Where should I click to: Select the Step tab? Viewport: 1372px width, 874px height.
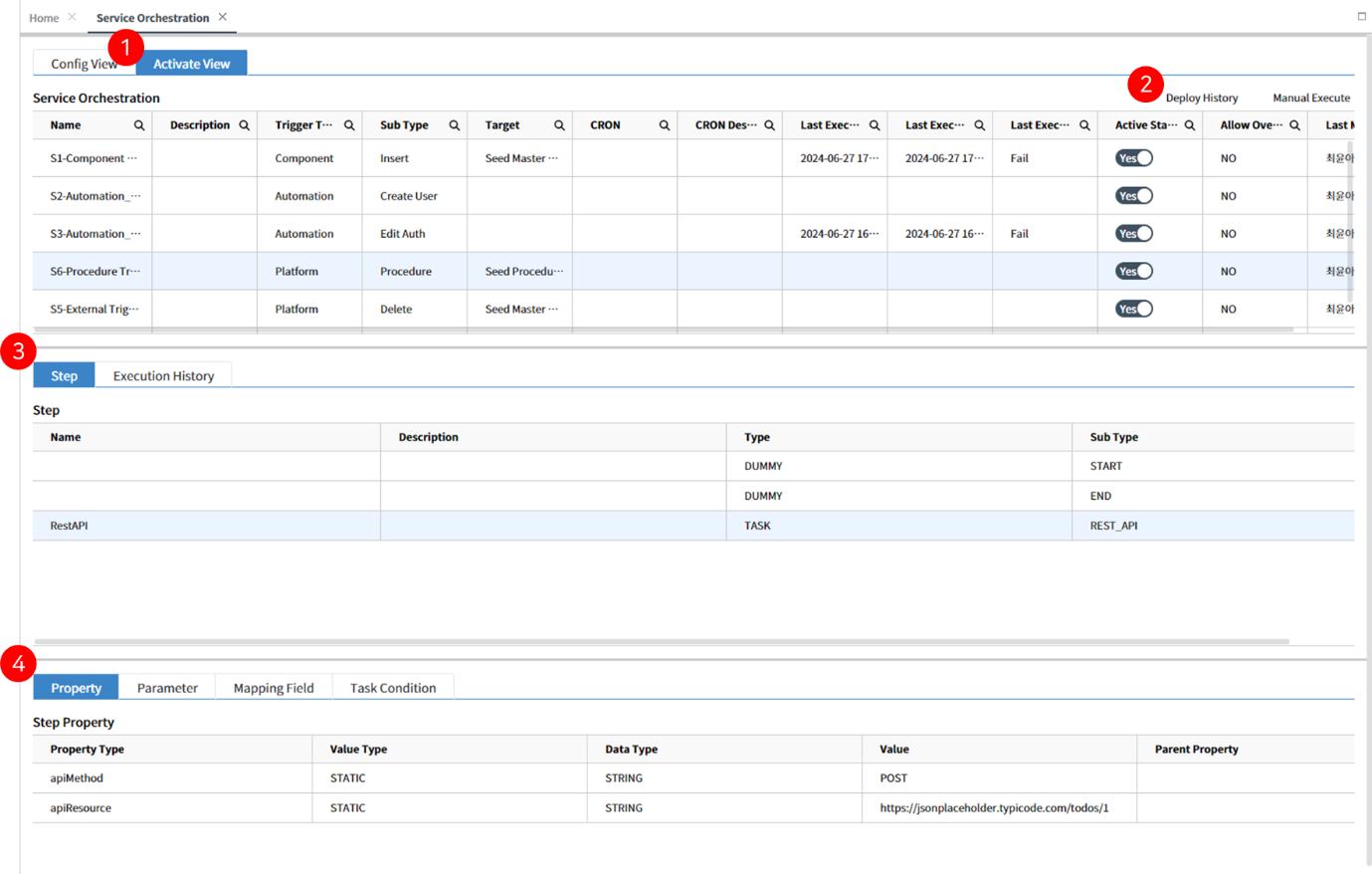[x=64, y=375]
